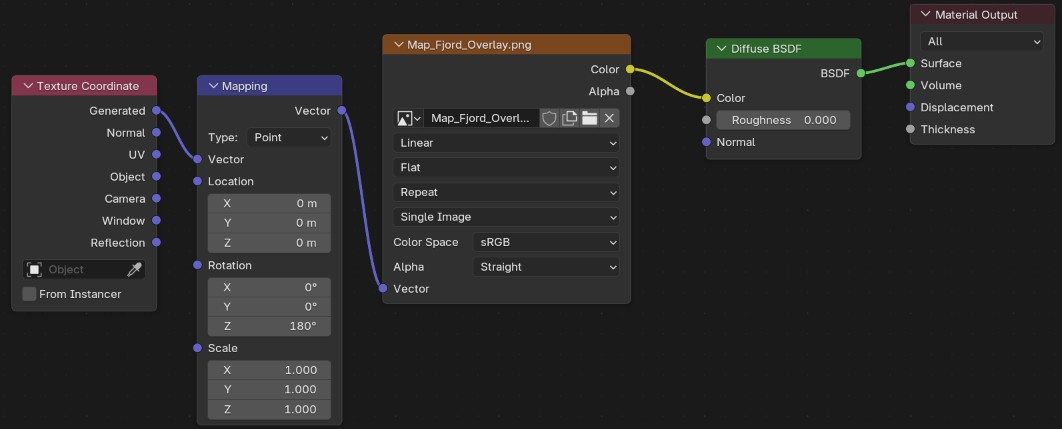Click the Rotation Z 180° field
Image resolution: width=1062 pixels, height=429 pixels.
click(x=270, y=327)
